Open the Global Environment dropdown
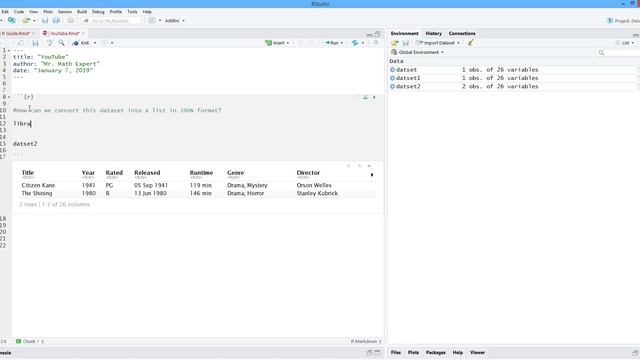640x360 pixels. [417, 52]
